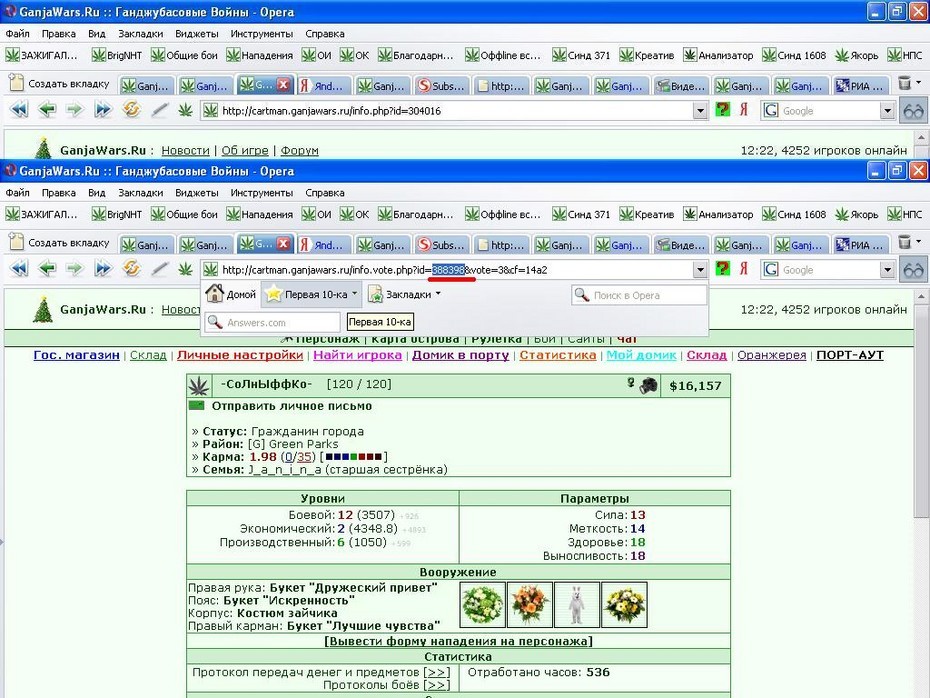The width and height of the screenshot is (930, 698).
Task: Click the Google search field in back window
Action: point(829,111)
